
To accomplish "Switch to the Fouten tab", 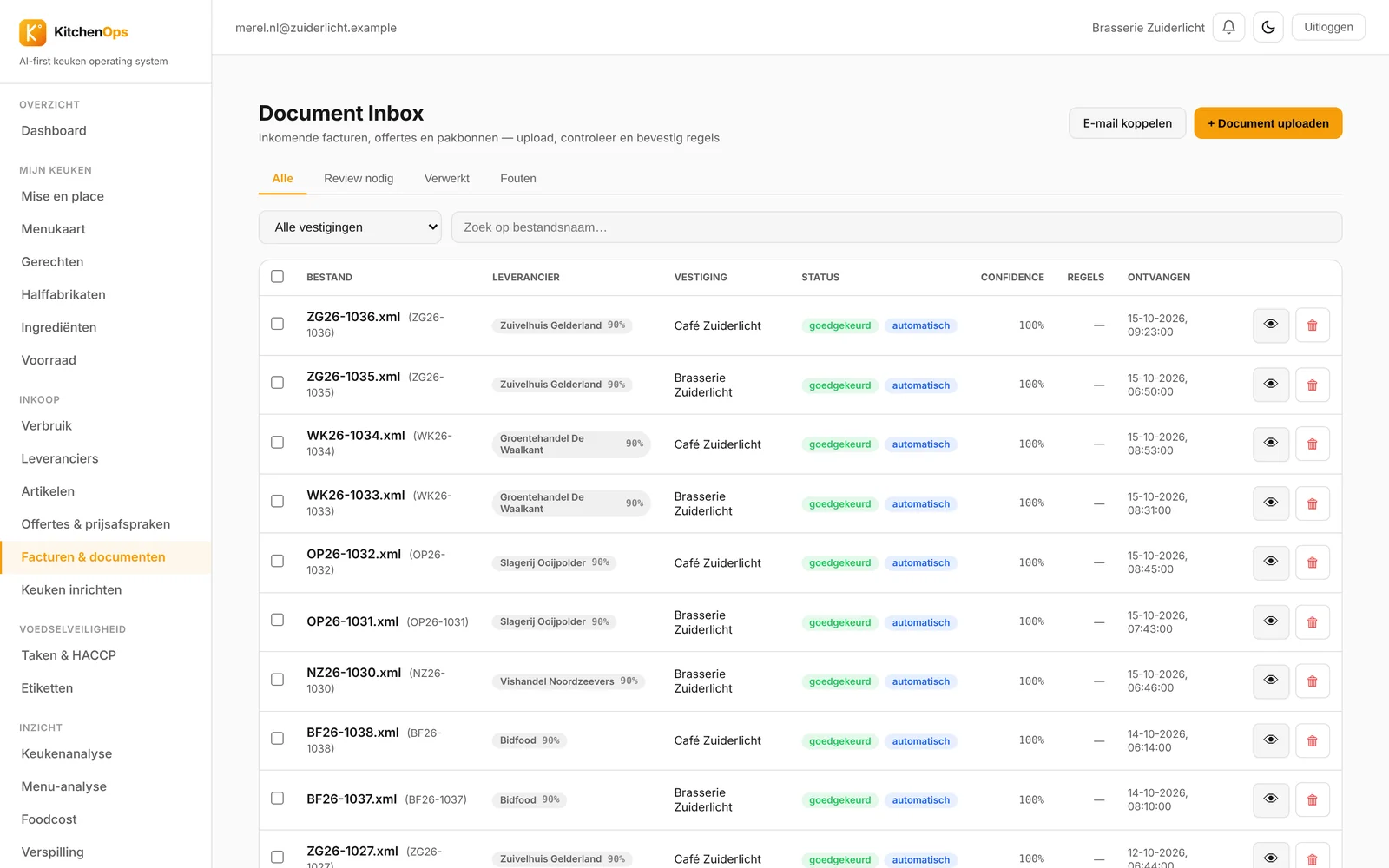I will pos(518,178).
